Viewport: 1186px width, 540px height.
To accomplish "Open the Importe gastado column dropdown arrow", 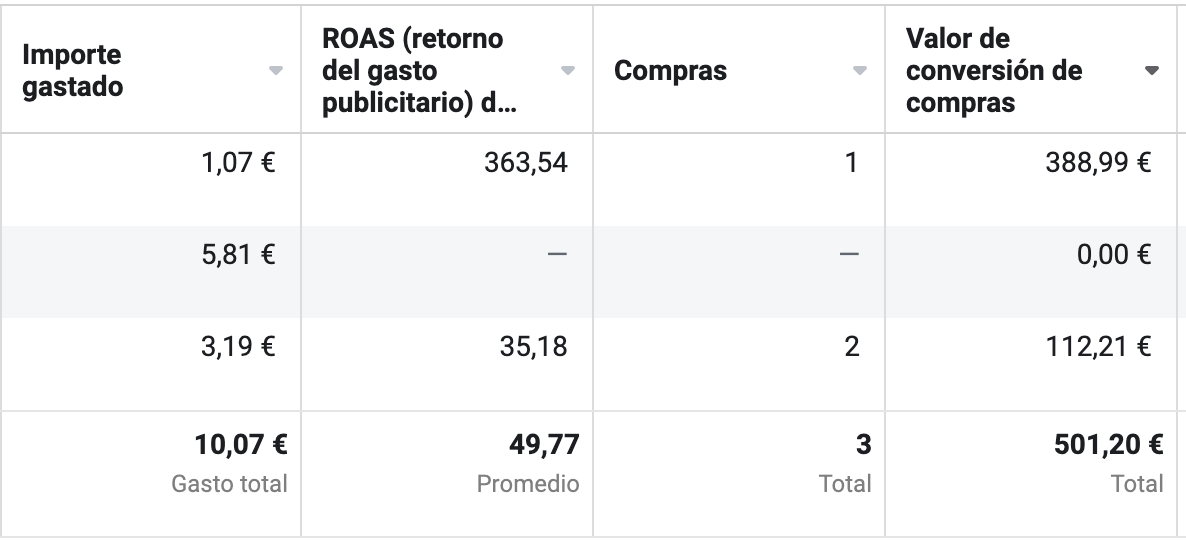I will coord(276,70).
